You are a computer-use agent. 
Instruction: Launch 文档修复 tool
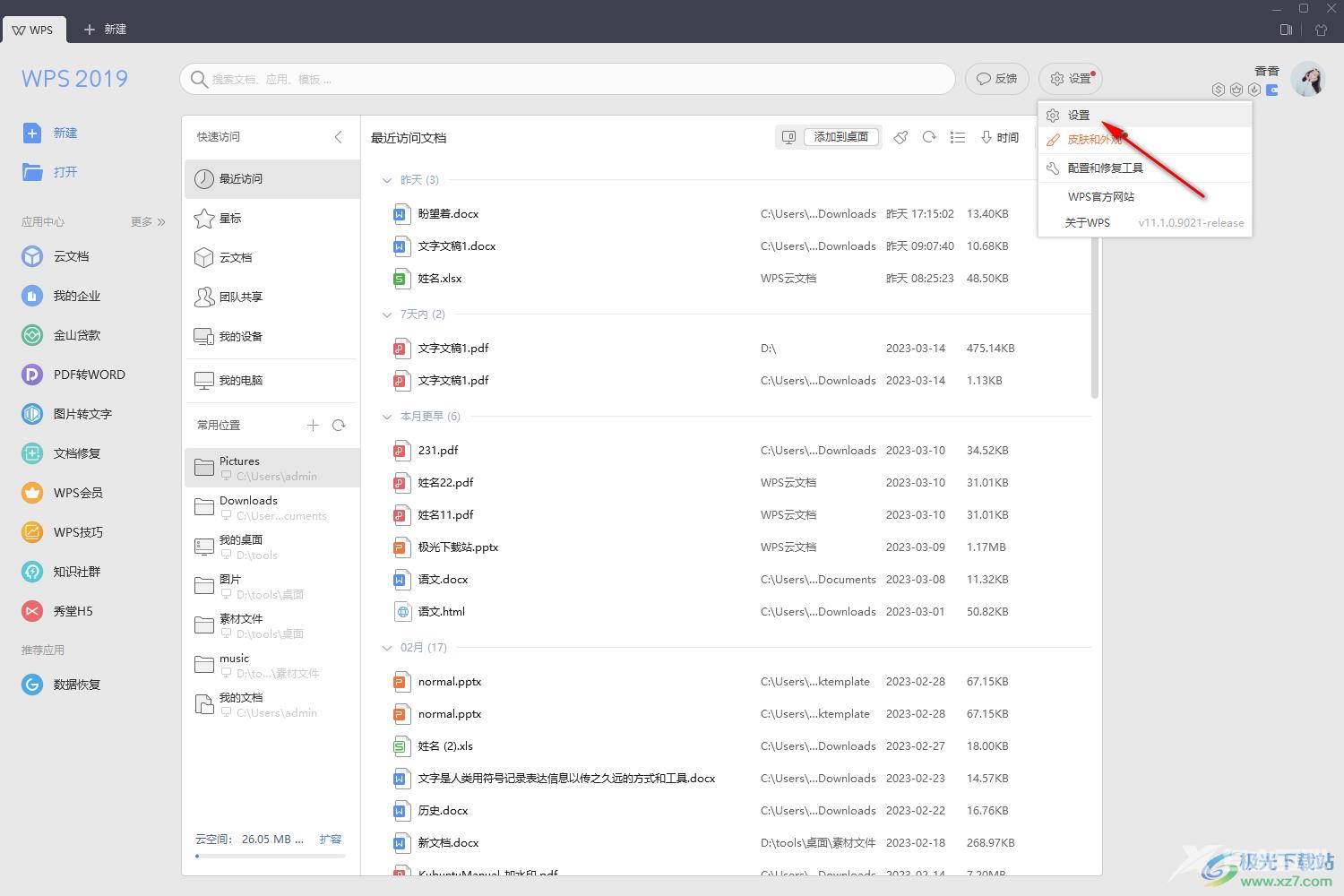tap(61, 453)
